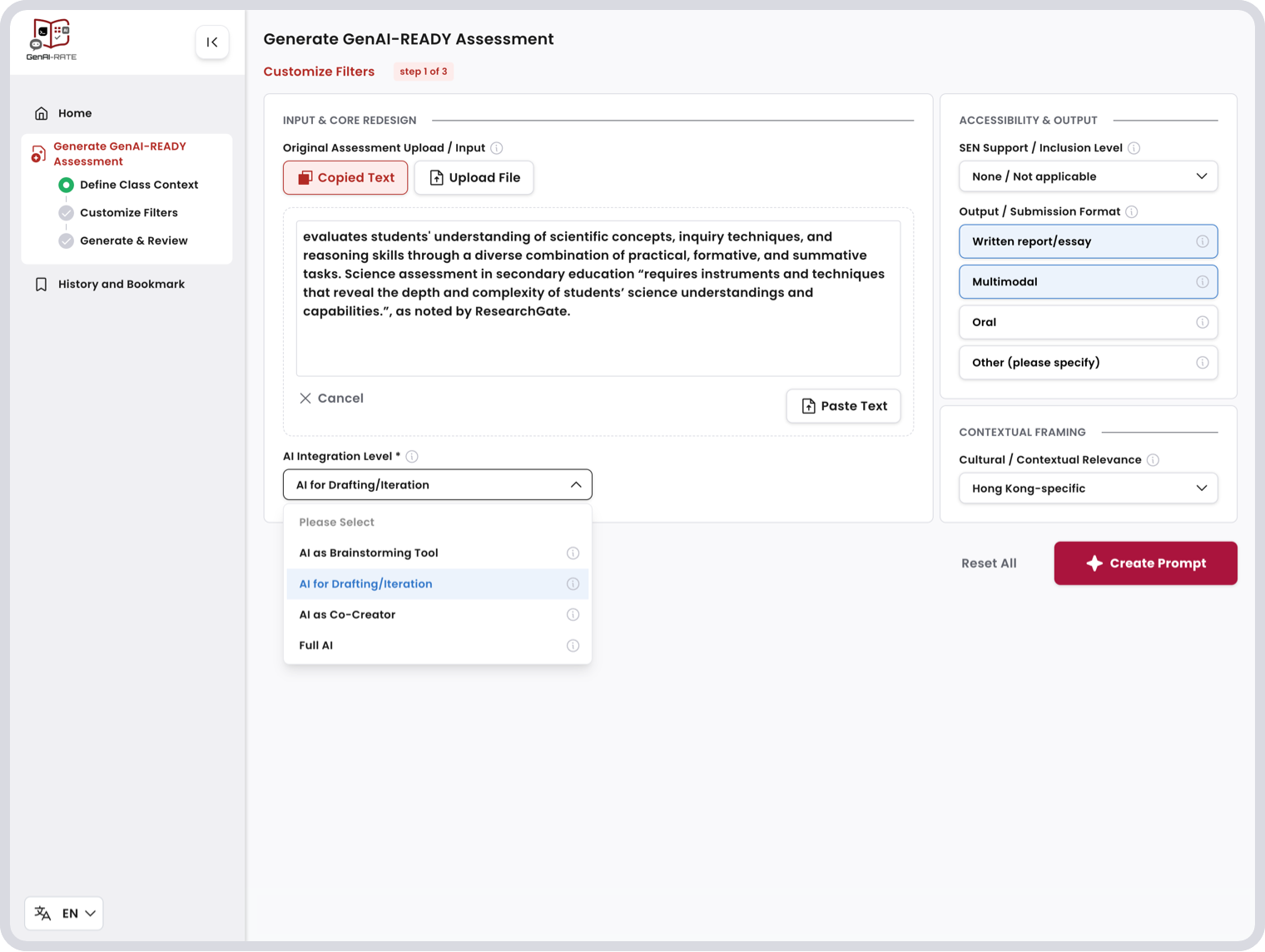Image resolution: width=1265 pixels, height=952 pixels.
Task: Choose Full AI option
Action: (x=437, y=646)
